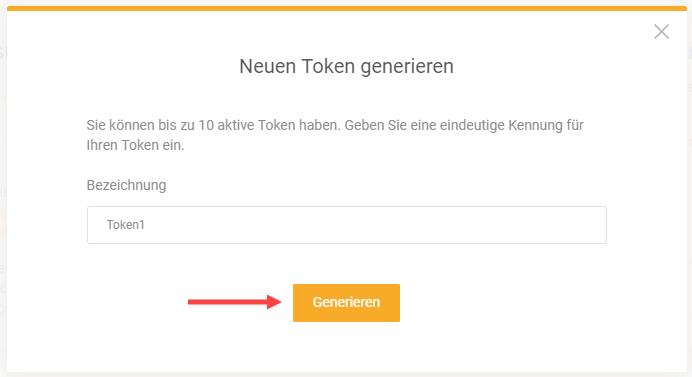Click the red arrow pointing to Generieren
The image size is (692, 377).
tap(235, 302)
